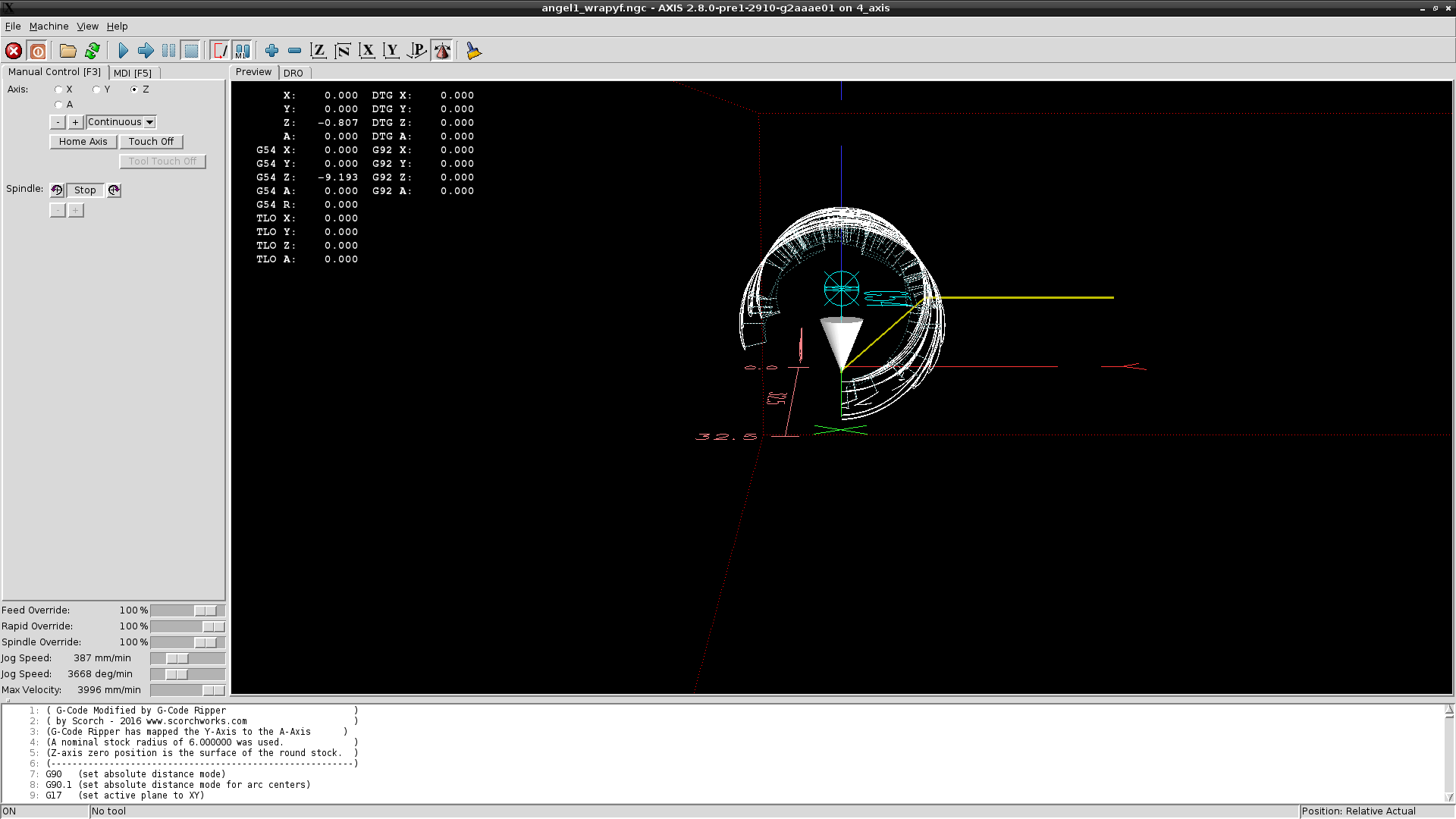Image resolution: width=1456 pixels, height=819 pixels.
Task: Run the program with play icon
Action: 123,51
